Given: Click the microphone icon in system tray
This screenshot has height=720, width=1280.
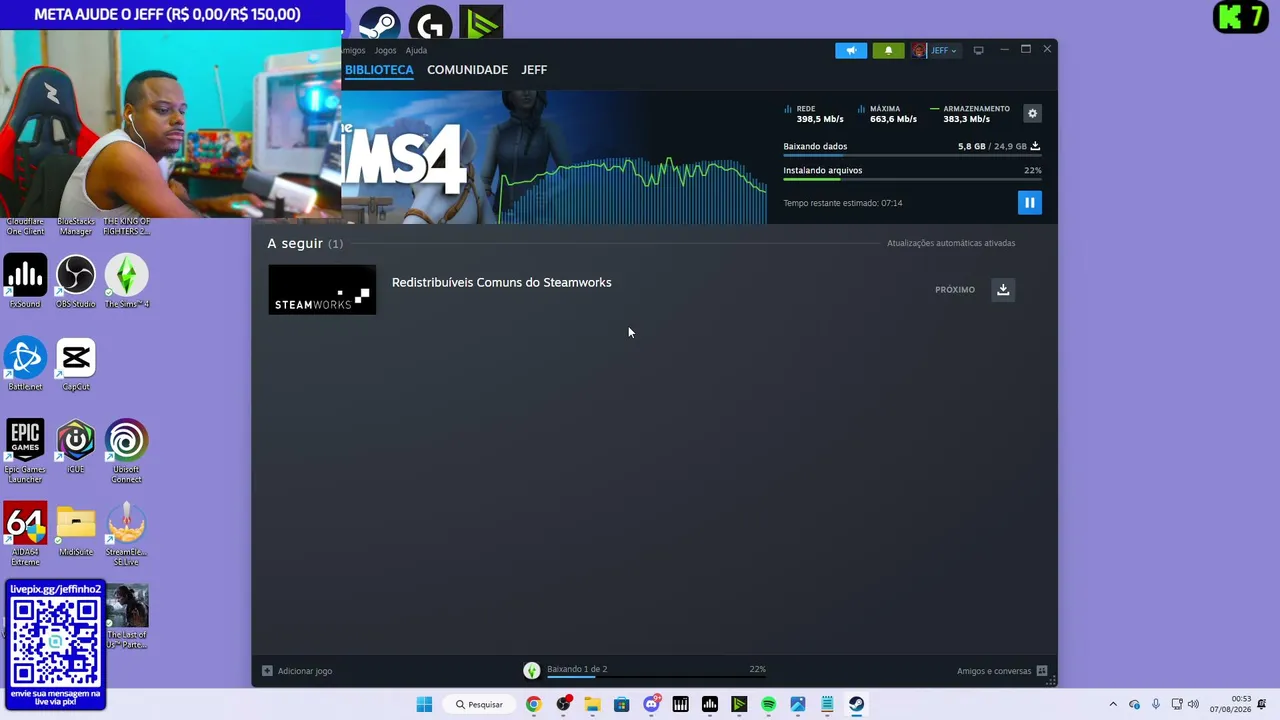Looking at the screenshot, I should (1156, 704).
